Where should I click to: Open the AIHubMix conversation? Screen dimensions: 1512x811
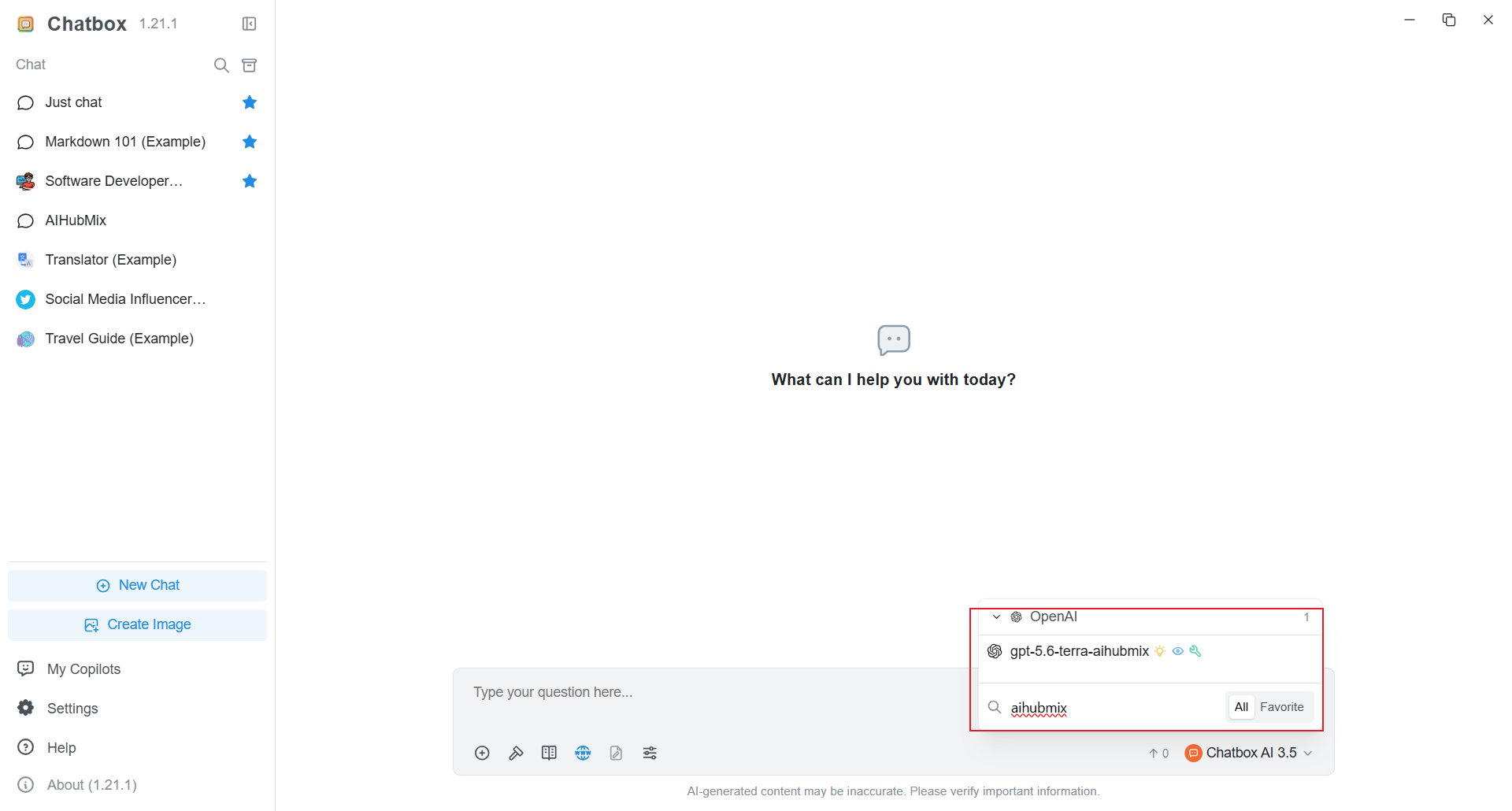tap(137, 220)
